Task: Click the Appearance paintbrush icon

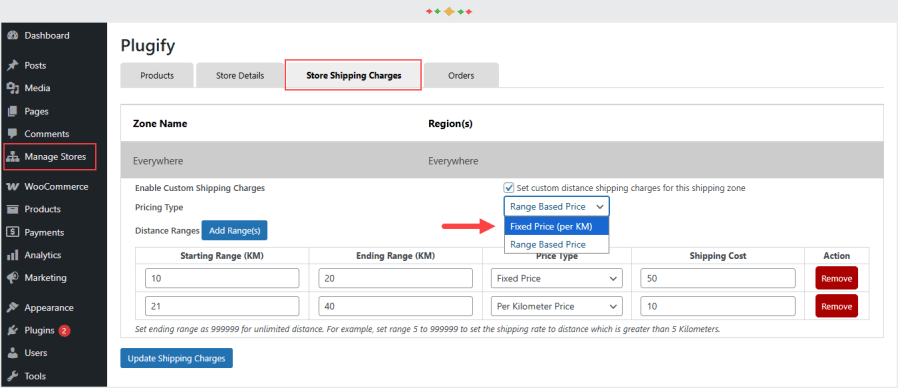Action: [x=13, y=308]
